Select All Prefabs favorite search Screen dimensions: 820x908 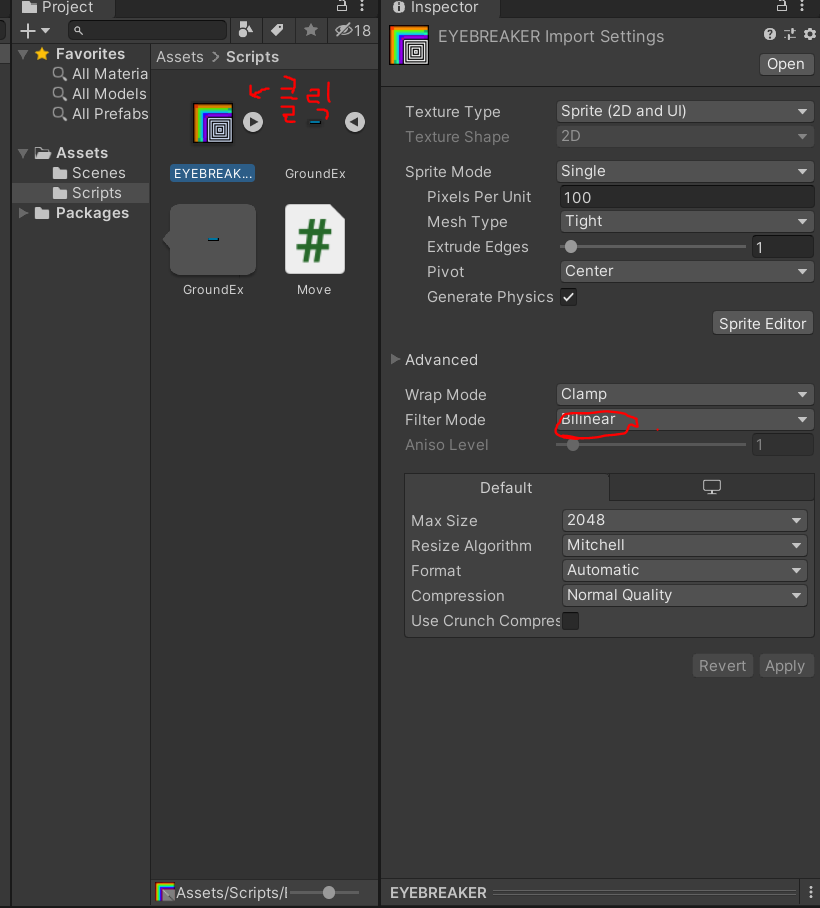click(x=100, y=114)
